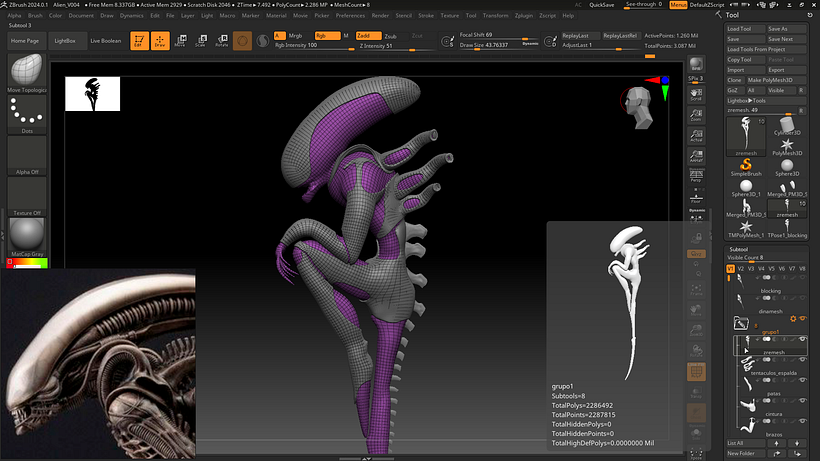820x461 pixels.
Task: Open the Brush menu
Action: point(35,16)
